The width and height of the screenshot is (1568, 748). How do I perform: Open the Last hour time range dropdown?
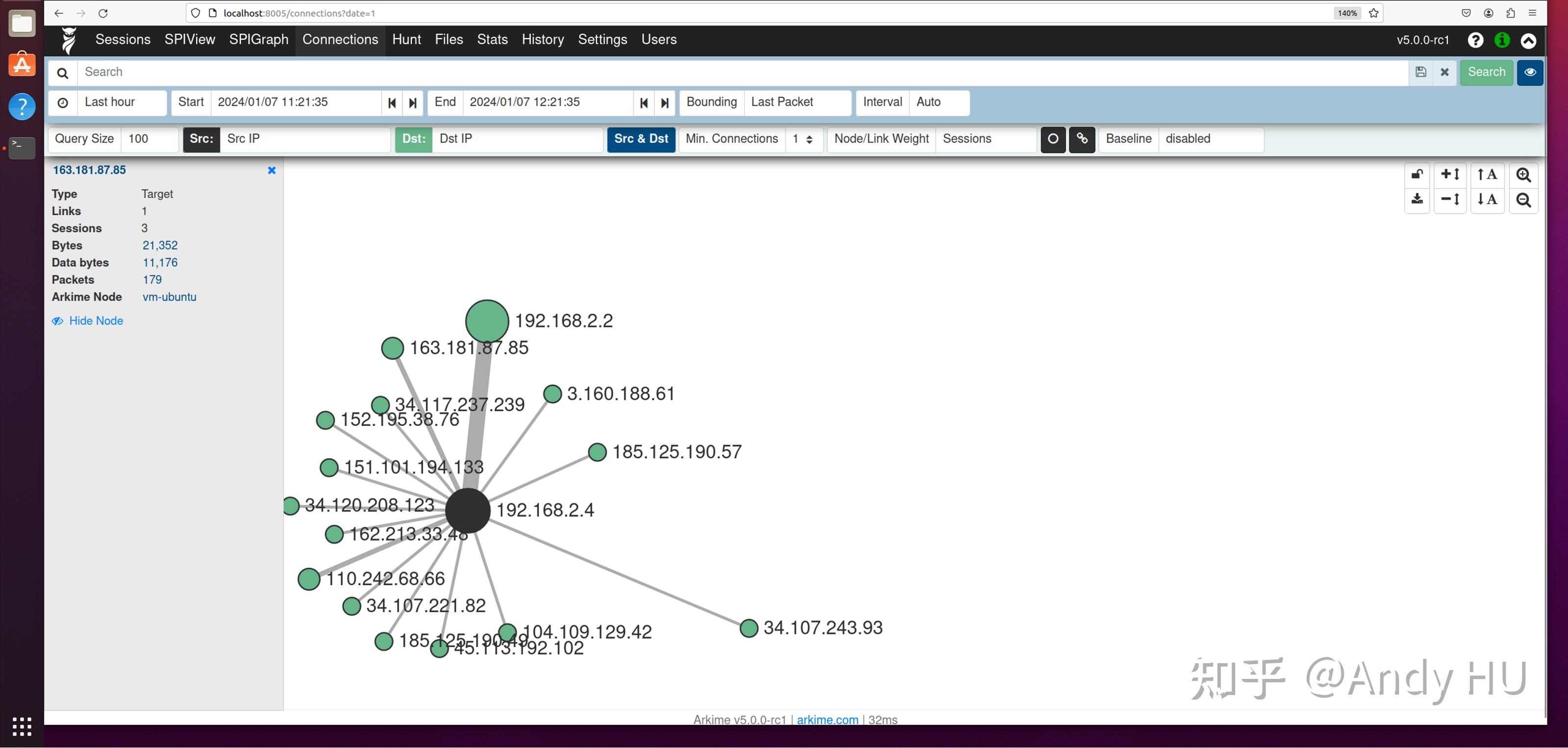121,102
